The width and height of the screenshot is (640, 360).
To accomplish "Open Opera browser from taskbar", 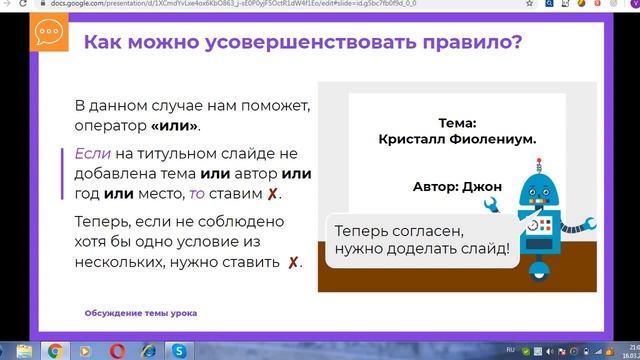I will point(117,351).
